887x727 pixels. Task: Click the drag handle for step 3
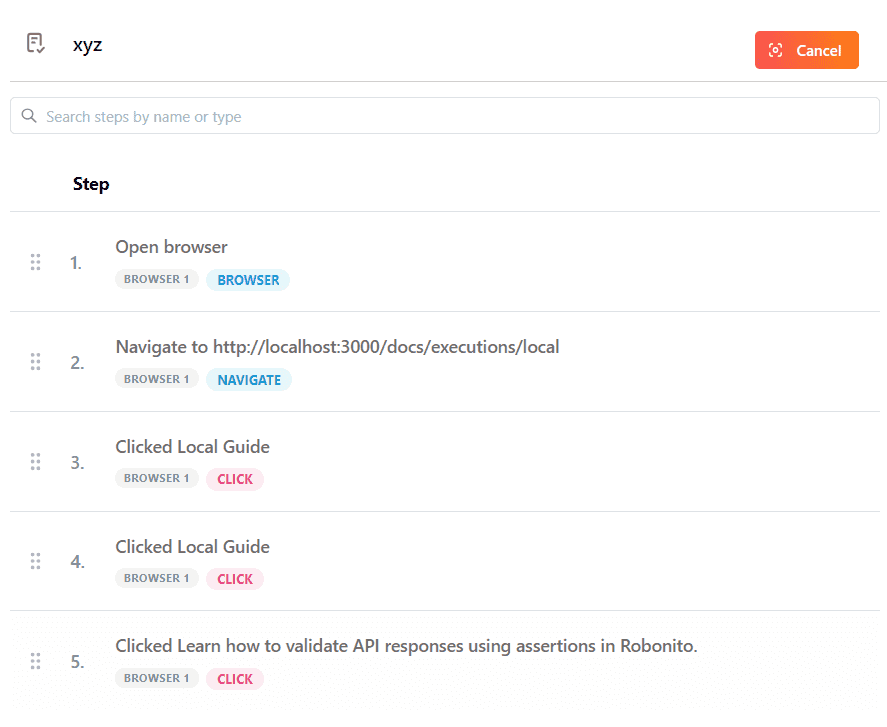[x=35, y=462]
